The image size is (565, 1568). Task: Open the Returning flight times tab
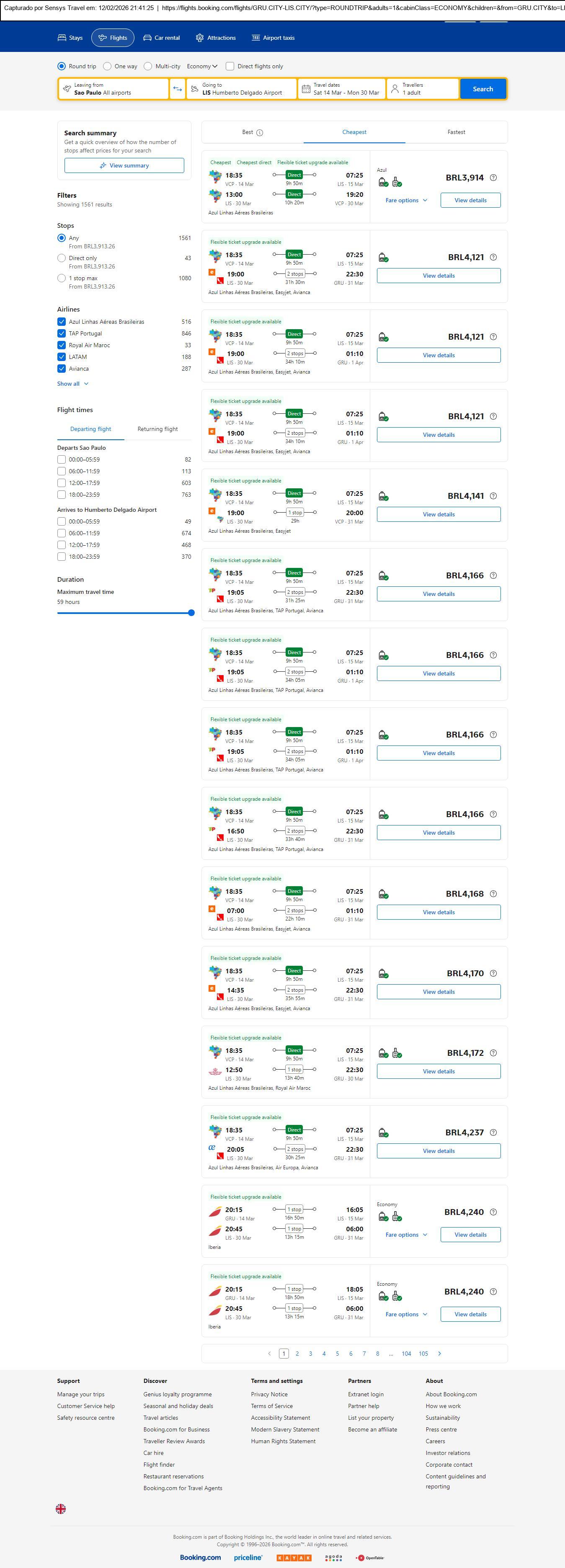[157, 429]
